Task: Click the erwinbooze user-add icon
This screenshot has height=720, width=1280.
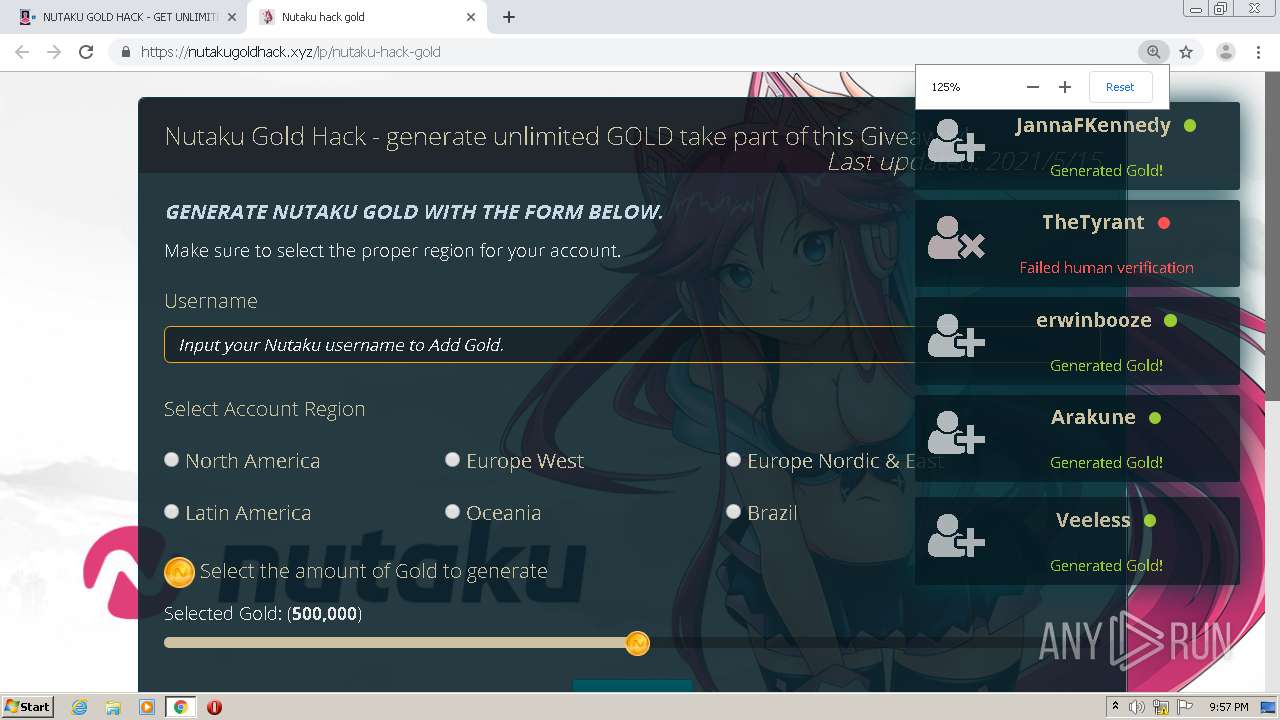Action: [x=956, y=336]
